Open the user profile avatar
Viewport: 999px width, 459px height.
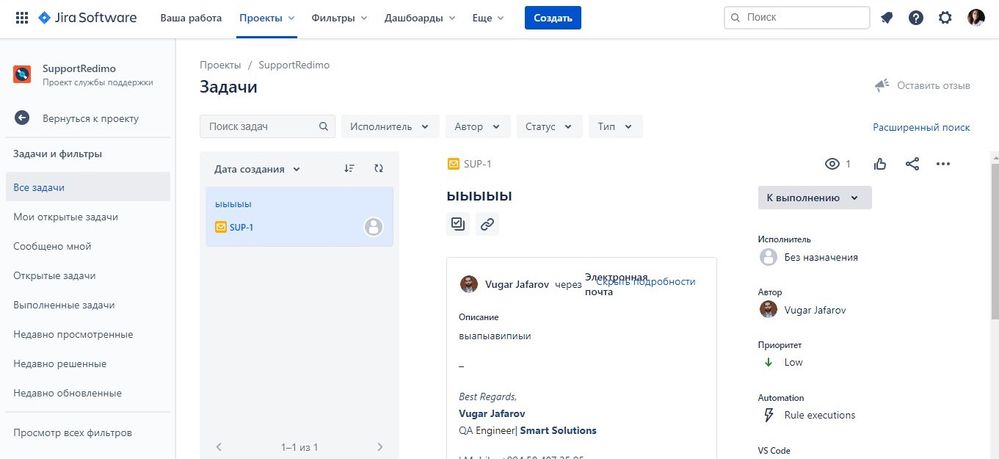coord(975,18)
